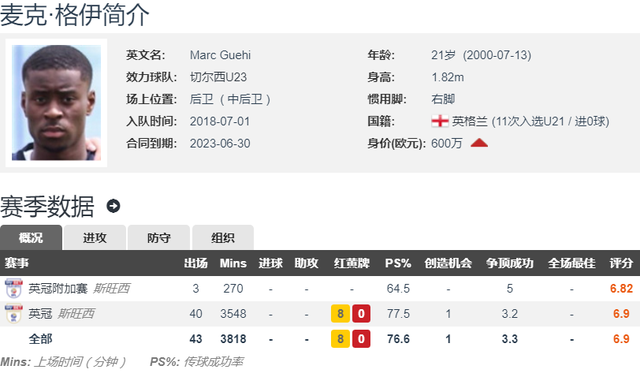Open the 斯旺西 link in 英冠 row
The width and height of the screenshot is (640, 377).
[76, 313]
